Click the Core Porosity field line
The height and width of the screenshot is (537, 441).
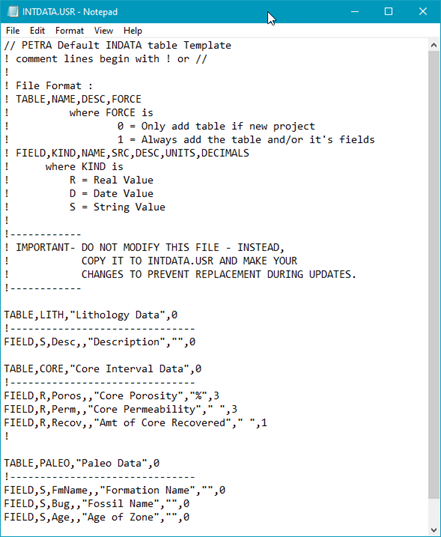pos(112,396)
